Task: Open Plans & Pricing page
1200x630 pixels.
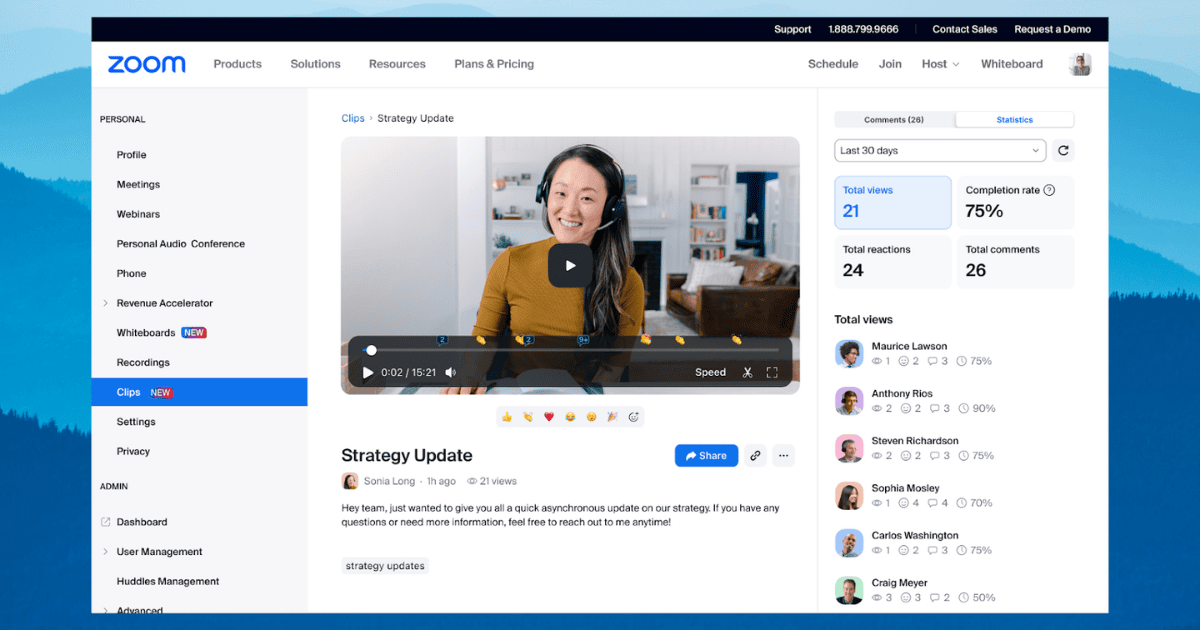Action: coord(494,64)
